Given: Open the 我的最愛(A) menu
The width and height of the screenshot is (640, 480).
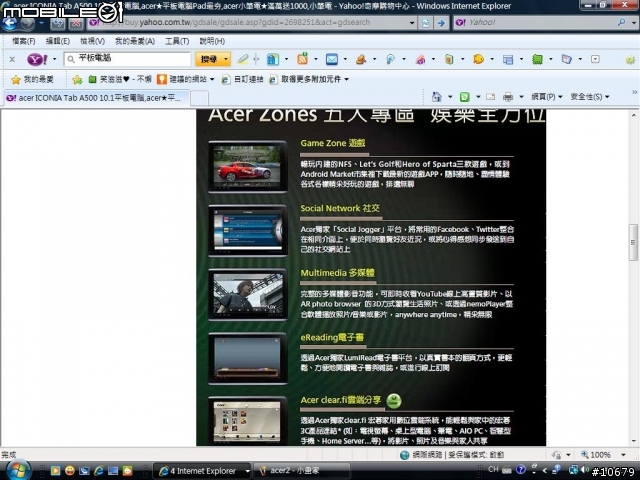Looking at the screenshot, I should 135,41.
